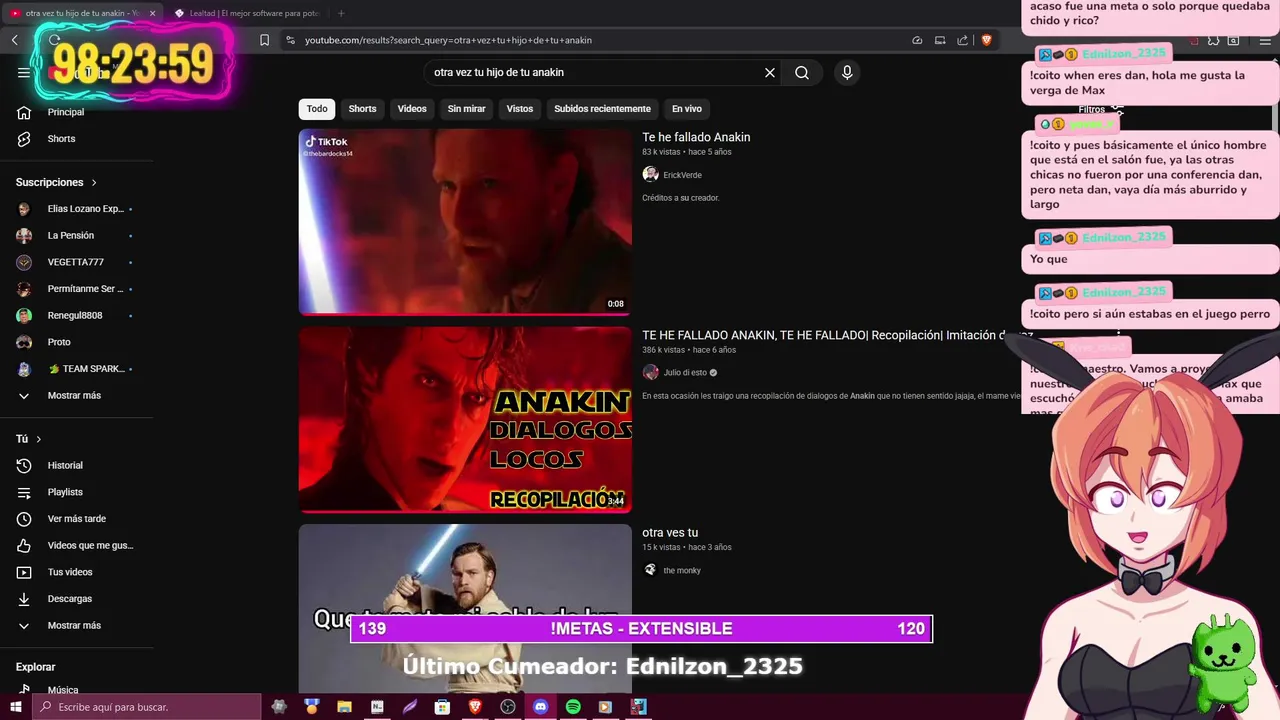Click the Windows taskbar search box

click(146, 707)
